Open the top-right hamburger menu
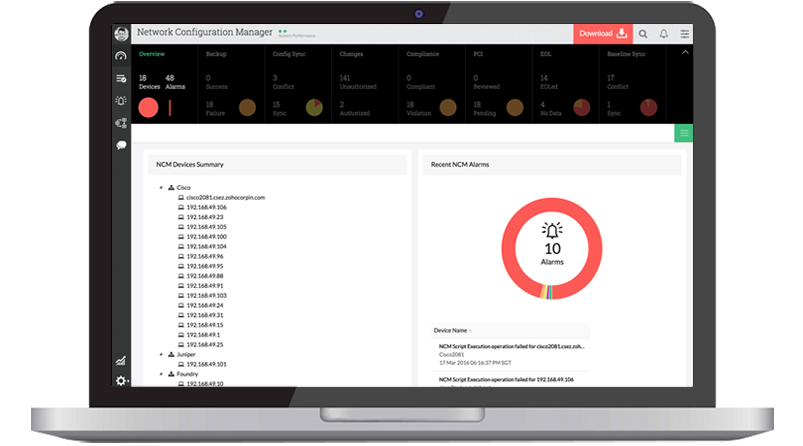The image size is (803, 446). tap(685, 34)
